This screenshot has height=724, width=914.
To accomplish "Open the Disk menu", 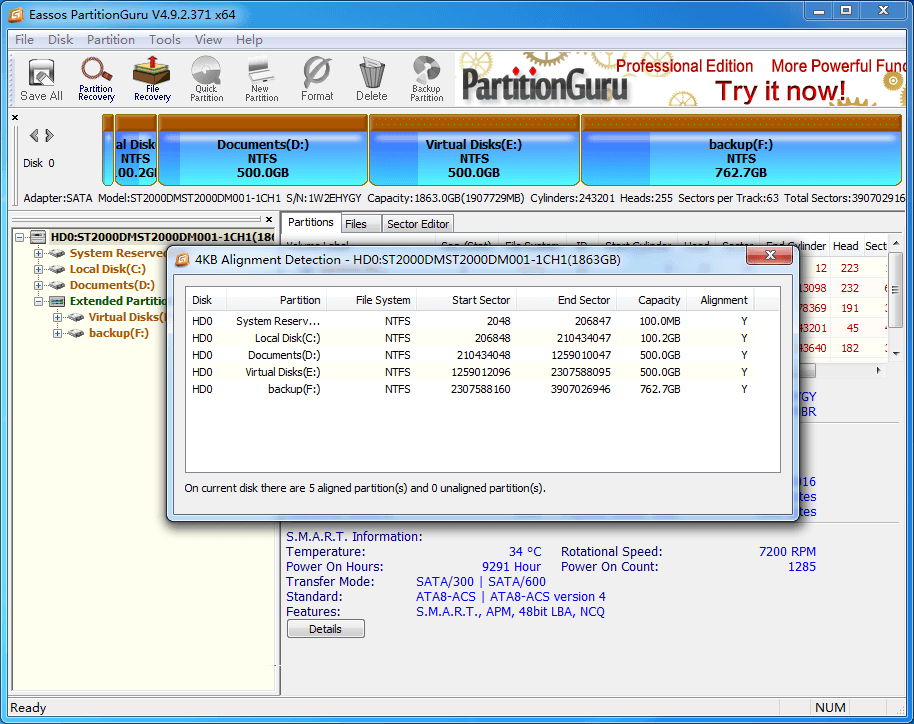I will 61,40.
